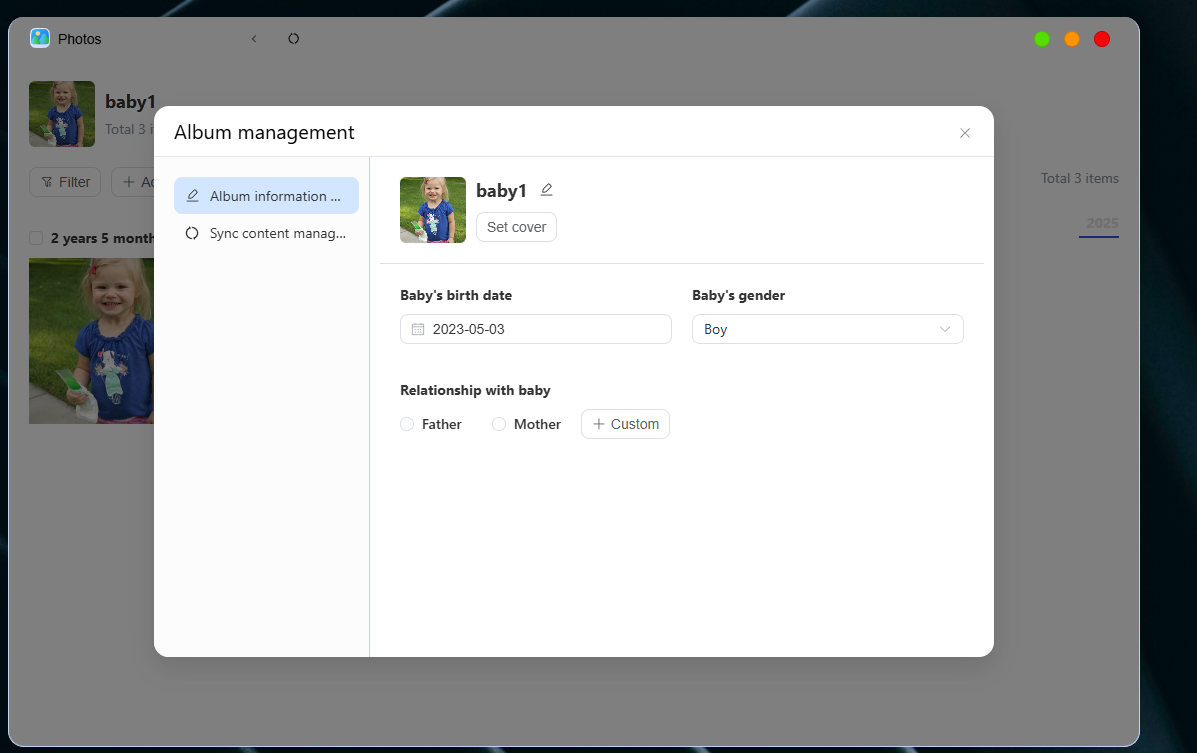Click the Album management title text

pyautogui.click(x=264, y=132)
